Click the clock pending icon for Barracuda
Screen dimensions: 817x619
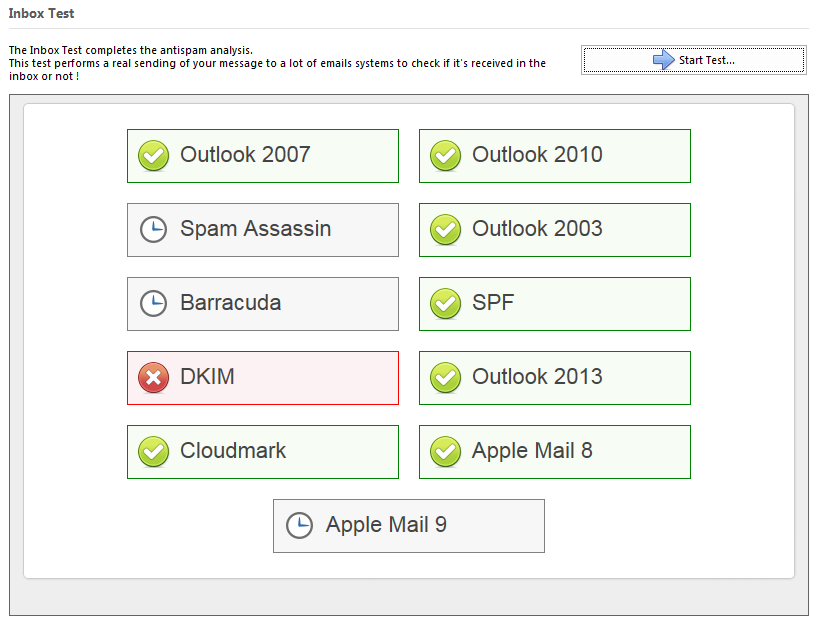pos(153,303)
